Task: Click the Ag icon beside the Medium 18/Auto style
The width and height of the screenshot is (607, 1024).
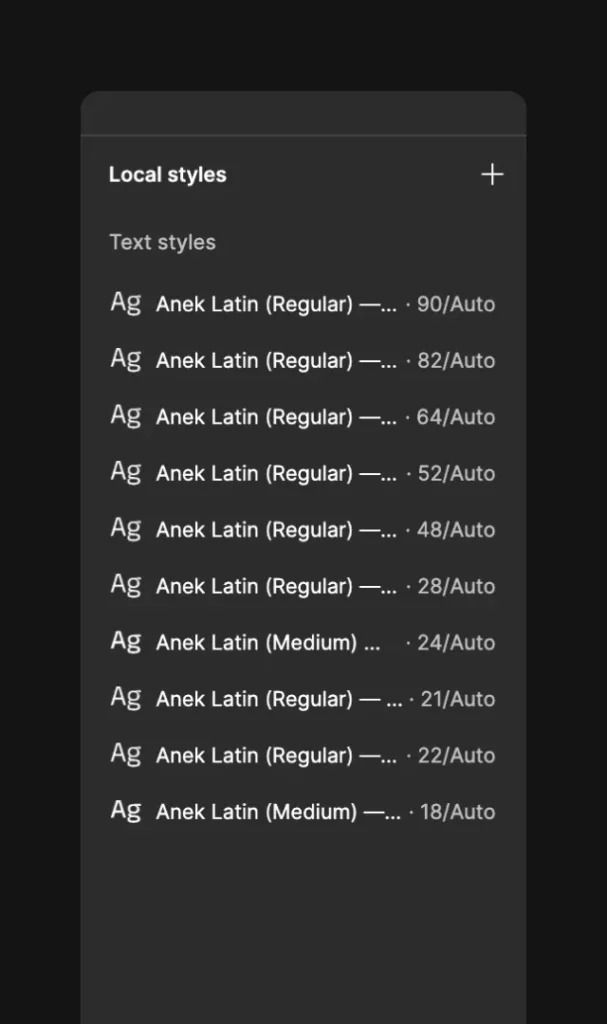Action: 126,810
